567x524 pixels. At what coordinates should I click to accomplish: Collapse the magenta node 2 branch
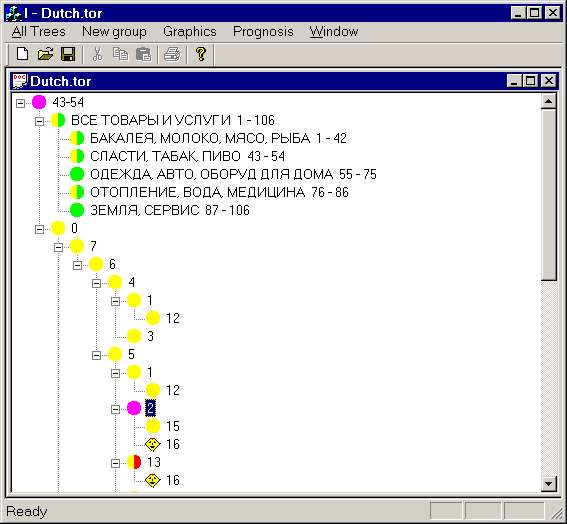(x=115, y=409)
